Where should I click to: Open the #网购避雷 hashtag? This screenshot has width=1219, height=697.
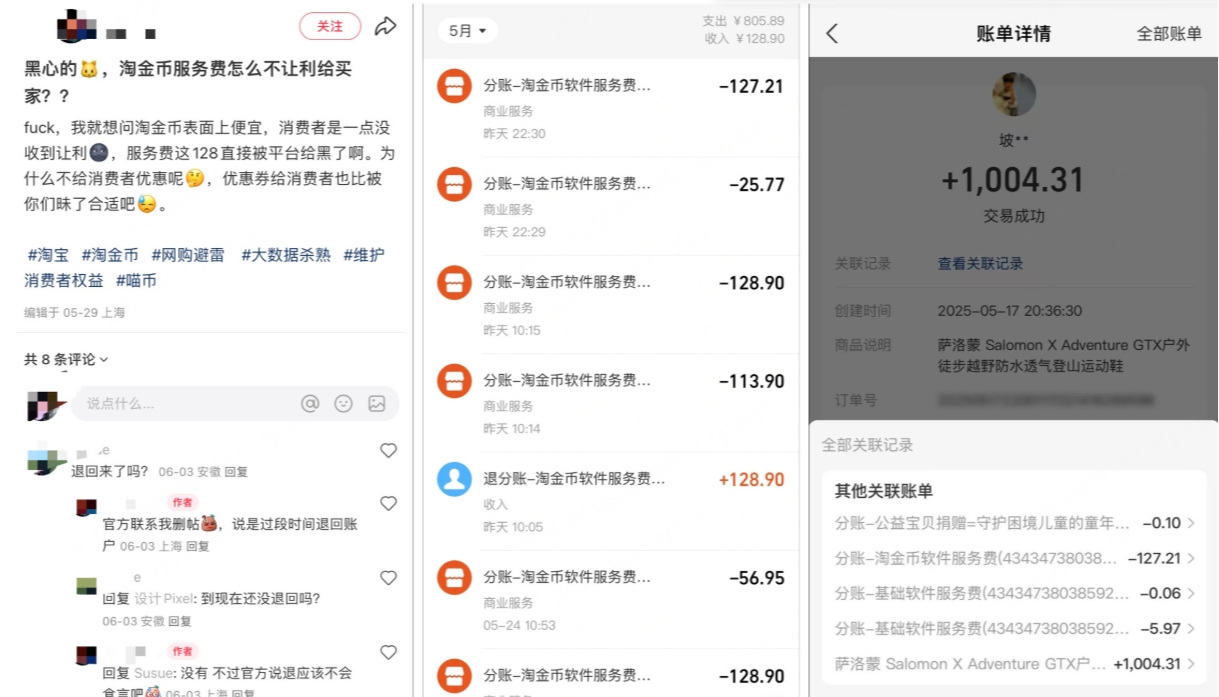coord(190,255)
